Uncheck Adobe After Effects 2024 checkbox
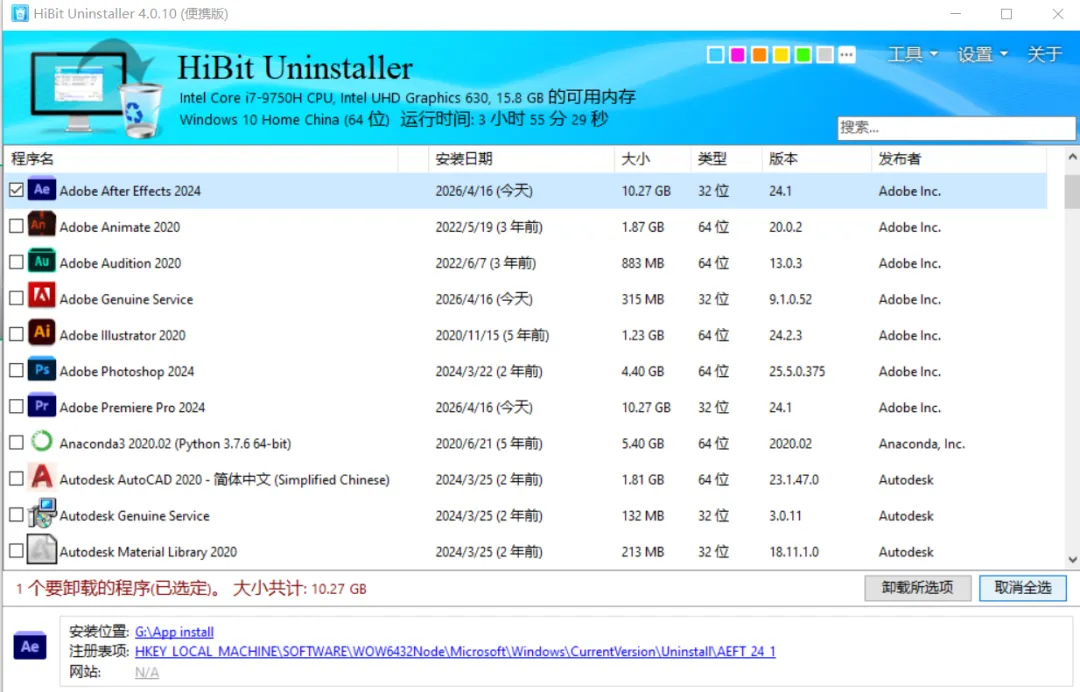 click(x=17, y=190)
